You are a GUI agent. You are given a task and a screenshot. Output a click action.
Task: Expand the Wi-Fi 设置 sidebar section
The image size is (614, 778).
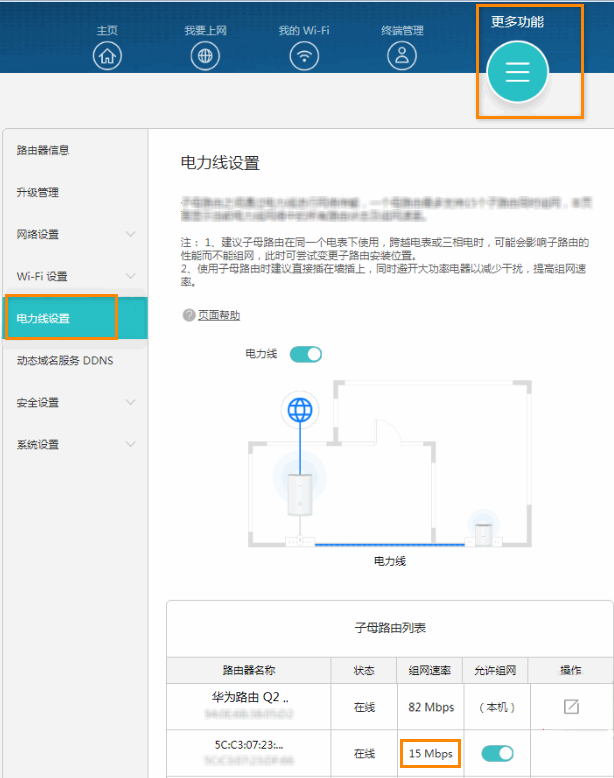click(x=130, y=276)
